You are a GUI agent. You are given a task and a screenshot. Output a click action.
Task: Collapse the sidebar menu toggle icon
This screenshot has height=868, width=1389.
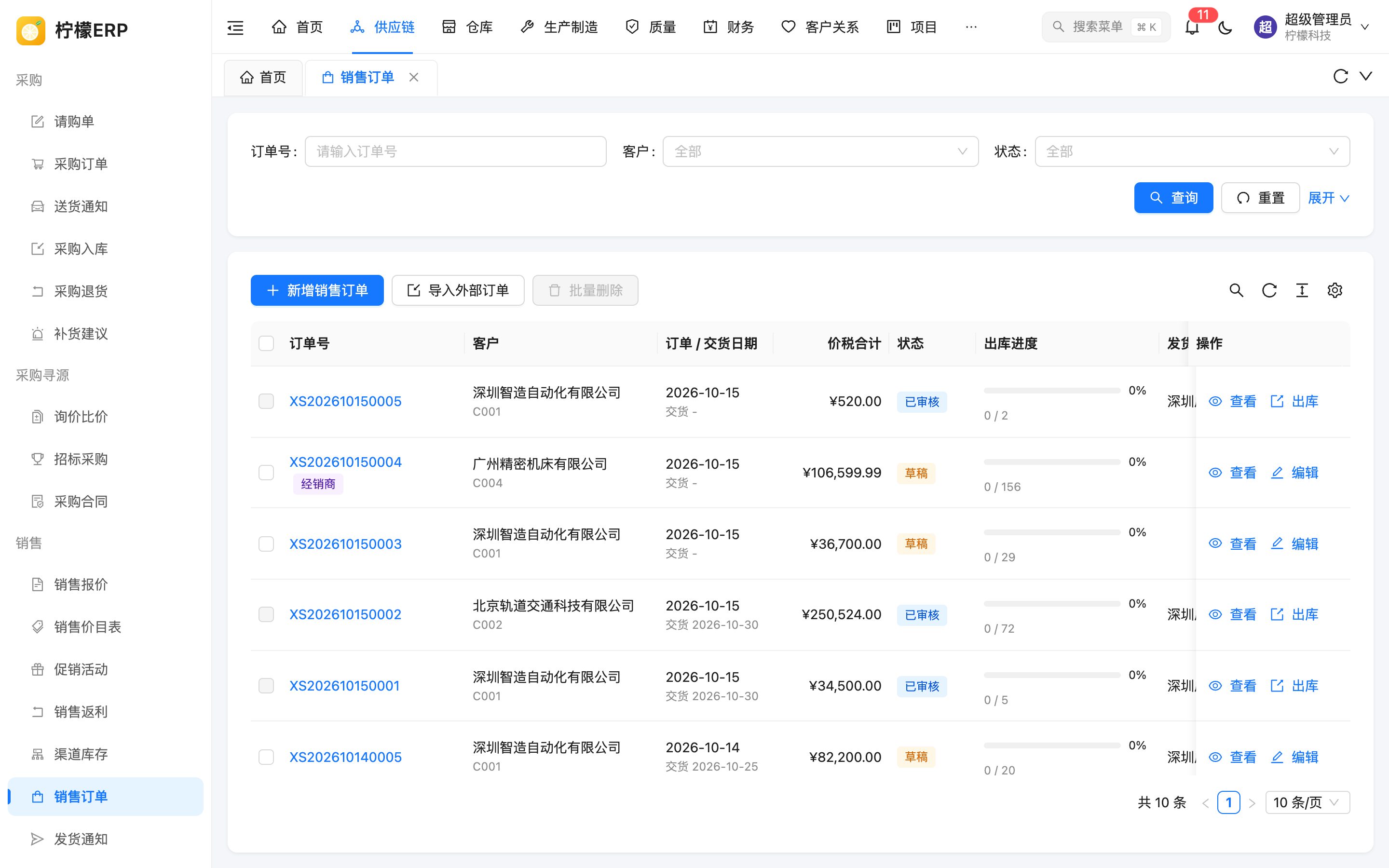(x=235, y=27)
